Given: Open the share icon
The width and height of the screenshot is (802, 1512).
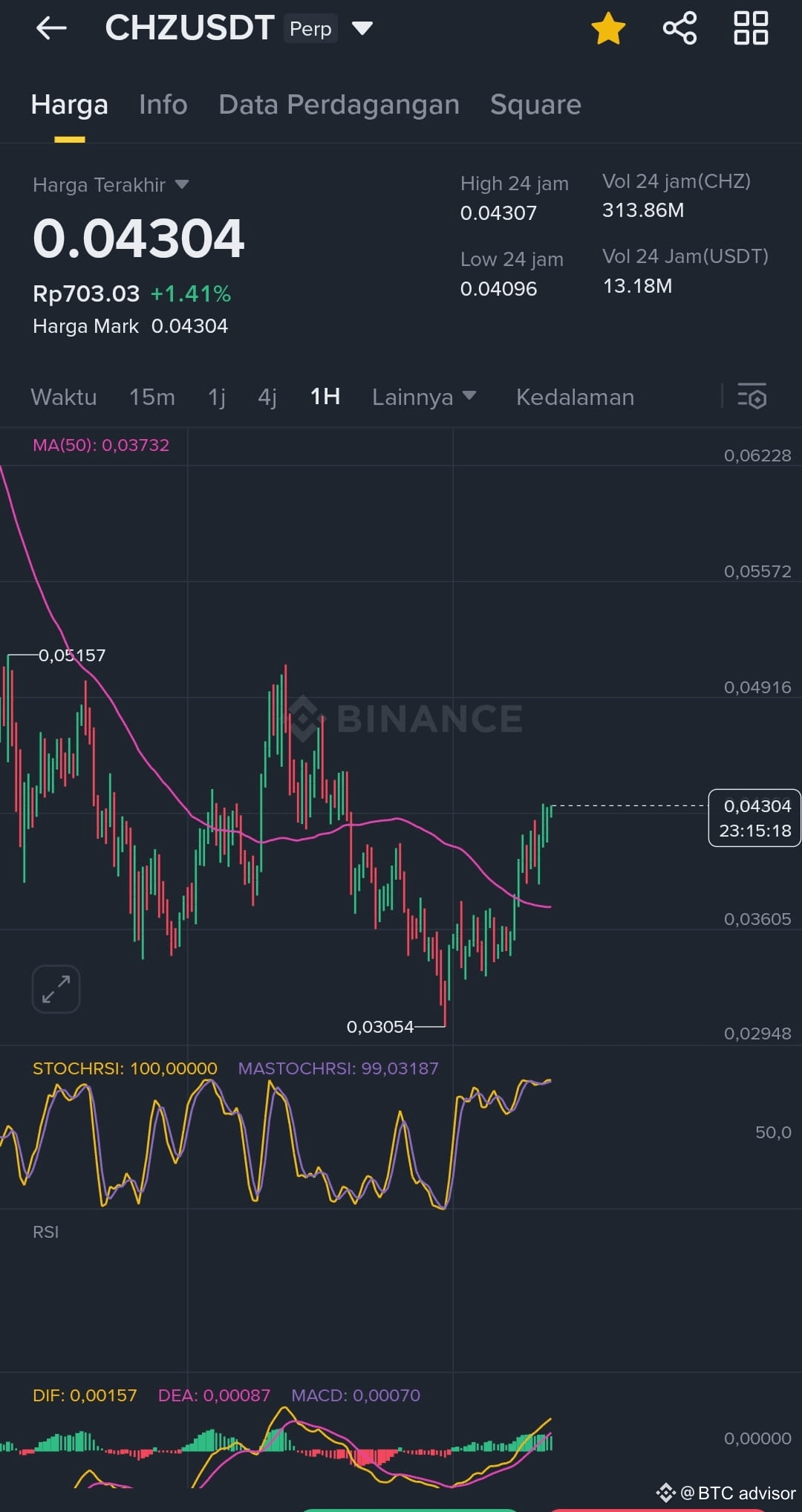Looking at the screenshot, I should coord(679,28).
